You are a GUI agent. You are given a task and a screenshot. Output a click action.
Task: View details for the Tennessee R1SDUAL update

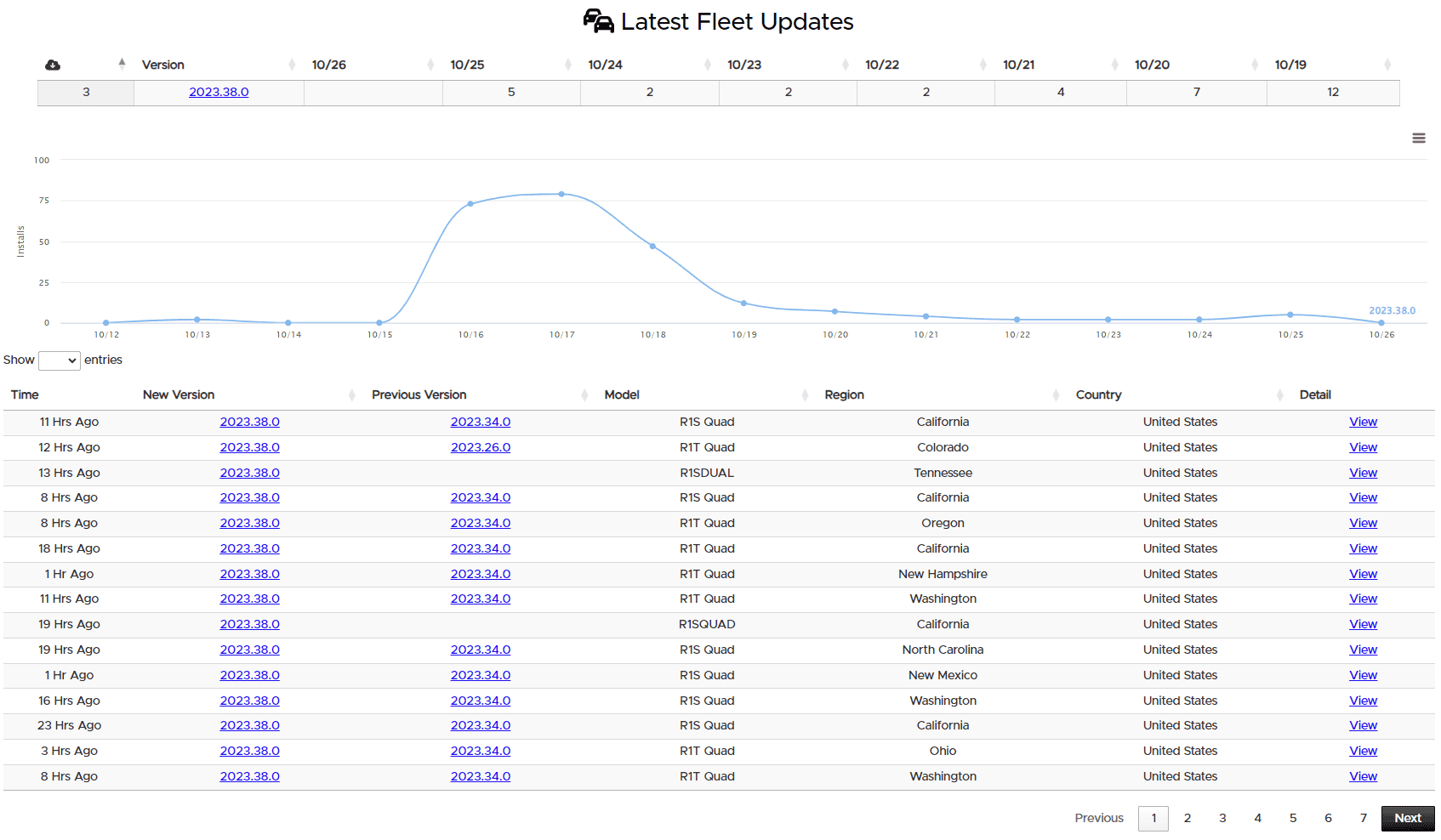tap(1363, 473)
